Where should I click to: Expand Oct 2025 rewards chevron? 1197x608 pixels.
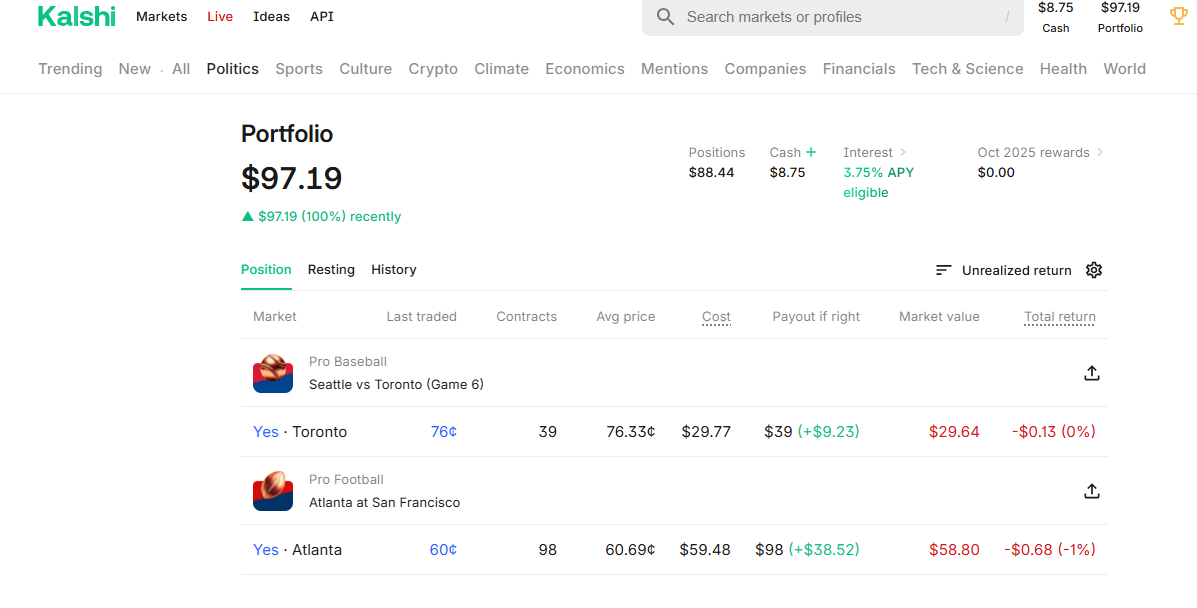coord(1100,152)
